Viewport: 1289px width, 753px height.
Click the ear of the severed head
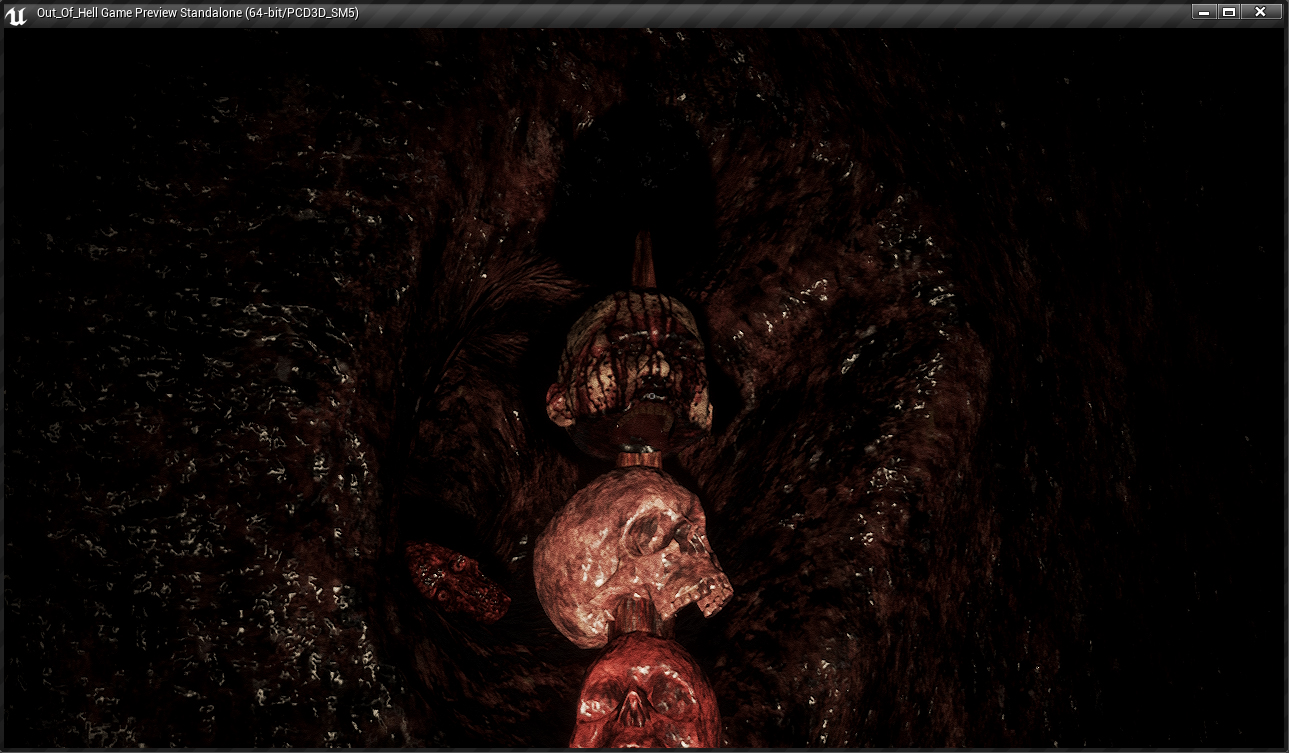pyautogui.click(x=561, y=403)
